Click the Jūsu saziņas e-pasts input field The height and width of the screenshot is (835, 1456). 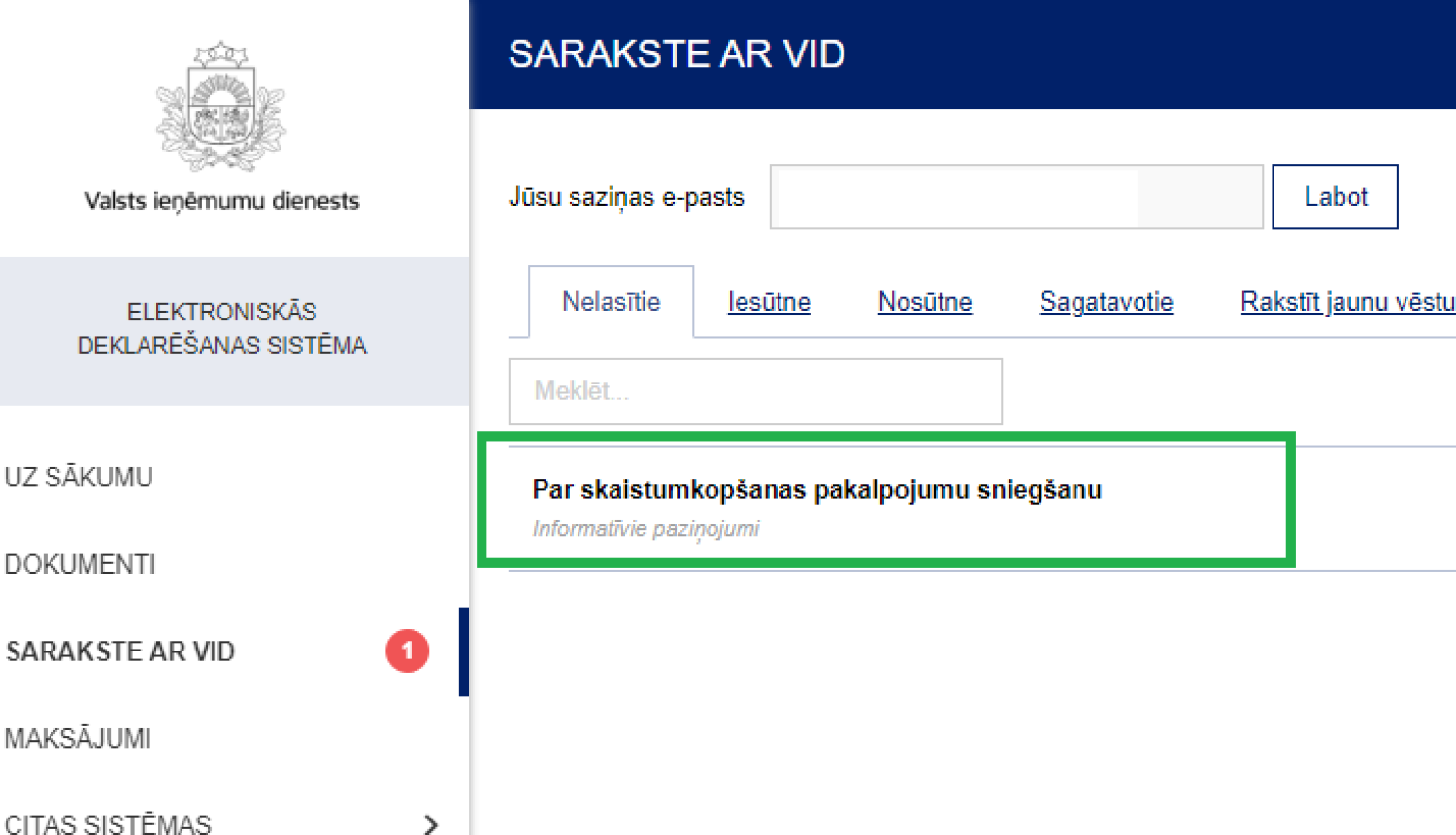pyautogui.click(x=1015, y=196)
